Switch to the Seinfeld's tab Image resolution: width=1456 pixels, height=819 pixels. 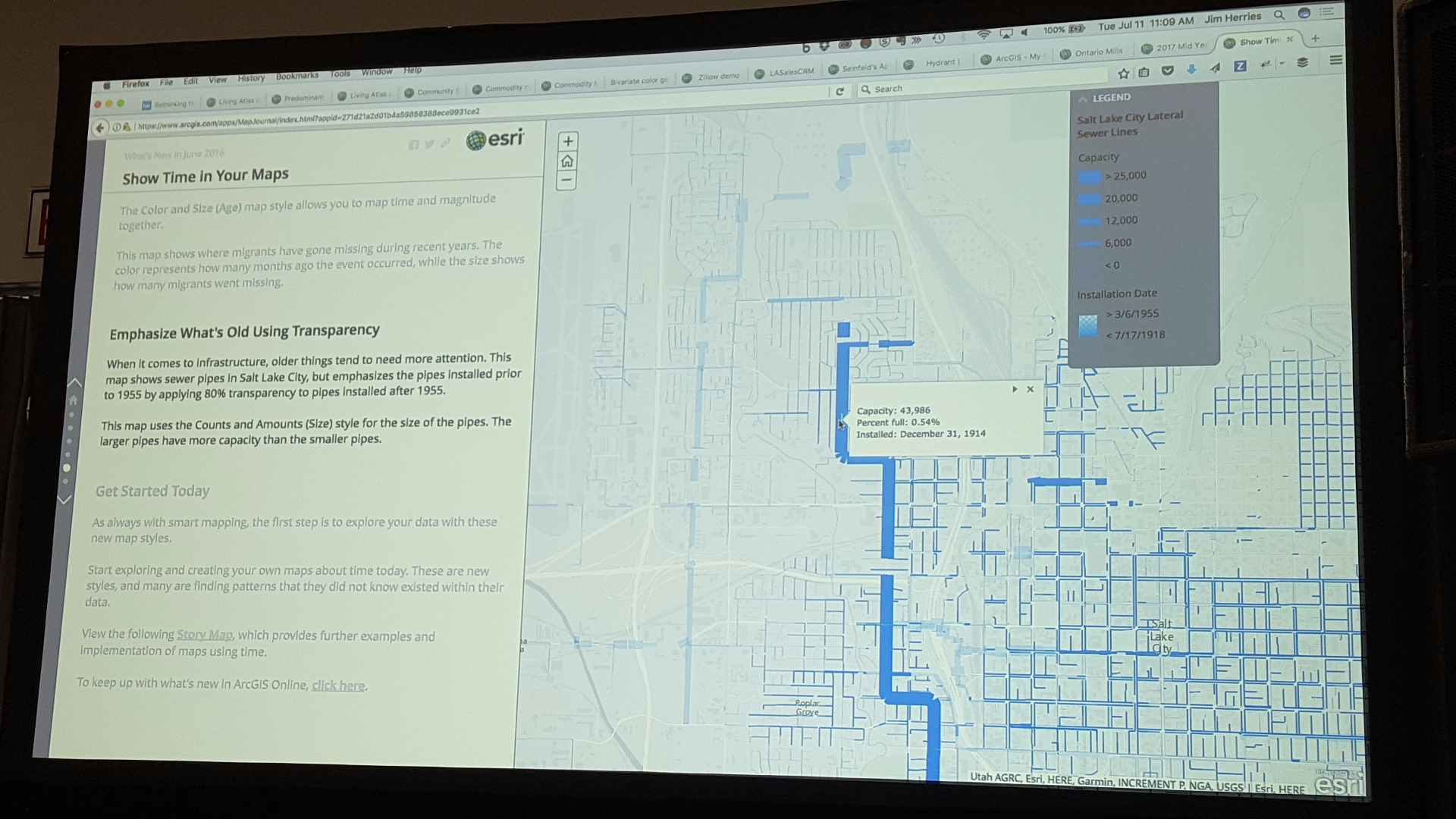click(x=859, y=68)
